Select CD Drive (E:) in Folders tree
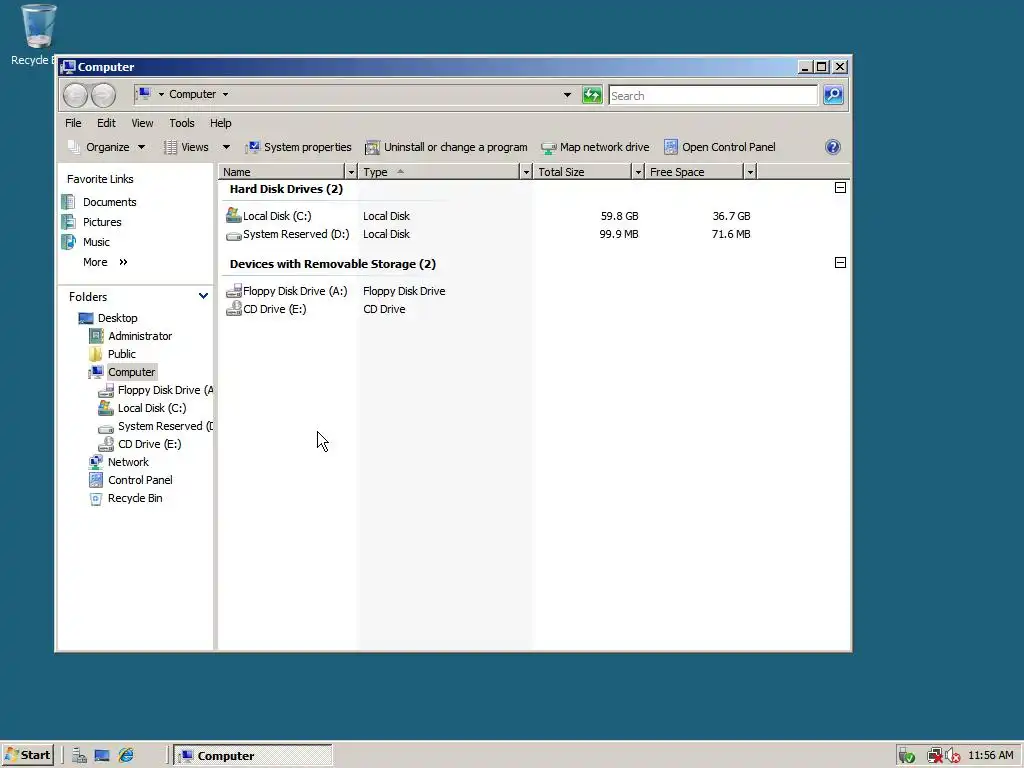The image size is (1024, 768). click(149, 444)
